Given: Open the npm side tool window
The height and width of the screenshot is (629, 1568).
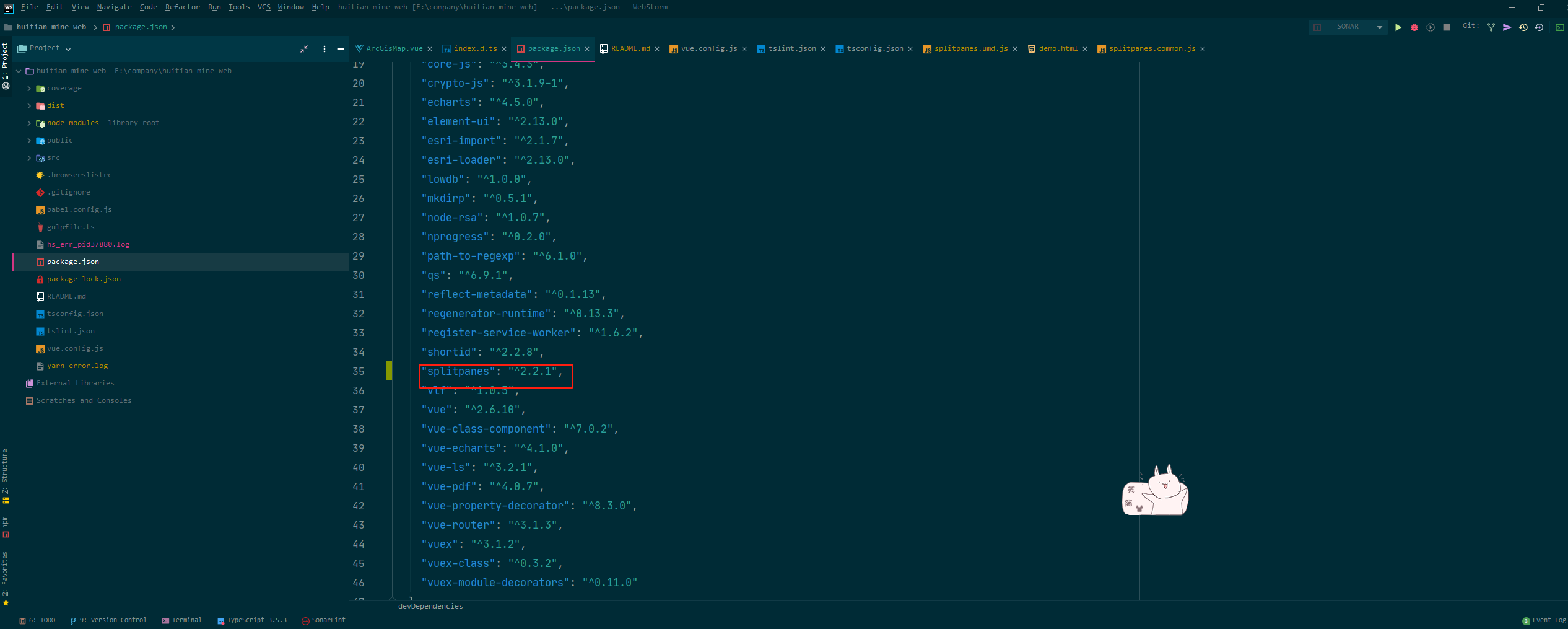Looking at the screenshot, I should tap(5, 527).
